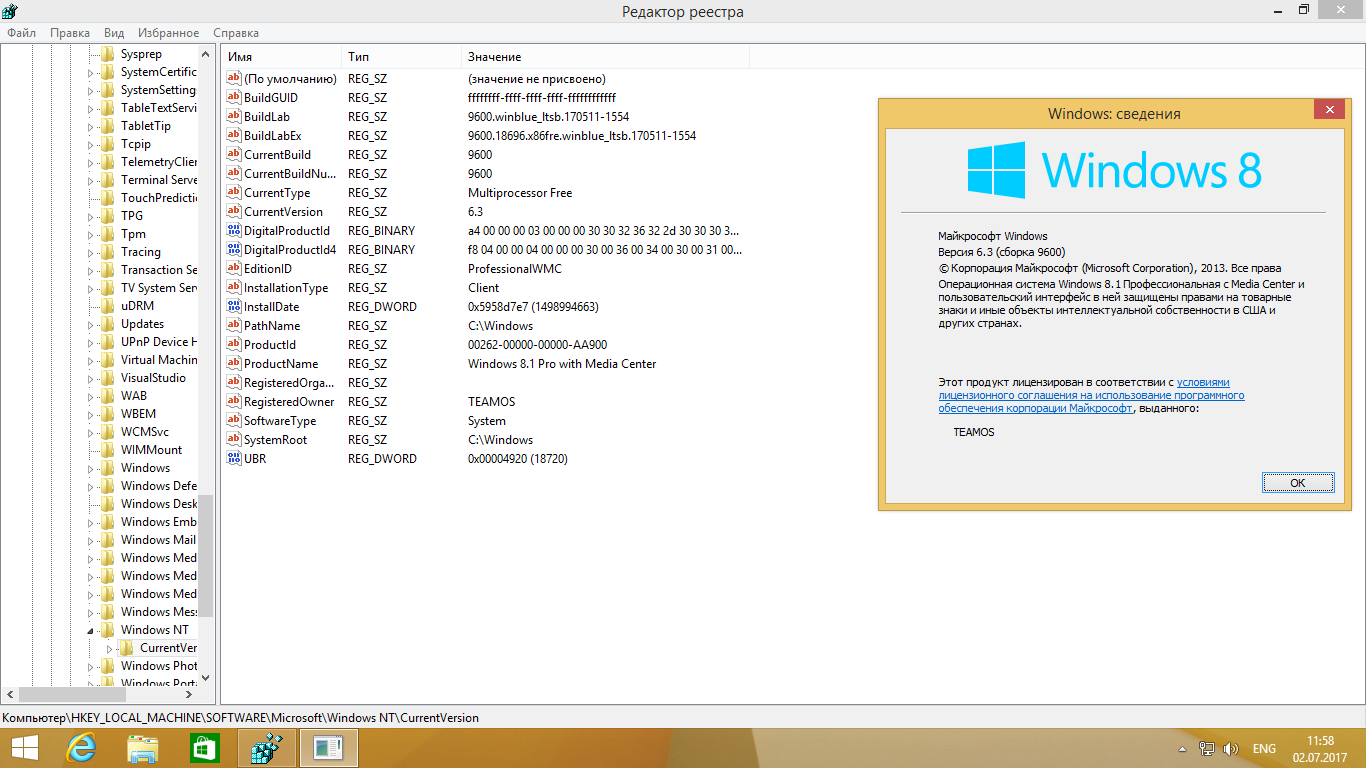The height and width of the screenshot is (768, 1366).
Task: Expand the Windows Defender tree node
Action: (90, 487)
